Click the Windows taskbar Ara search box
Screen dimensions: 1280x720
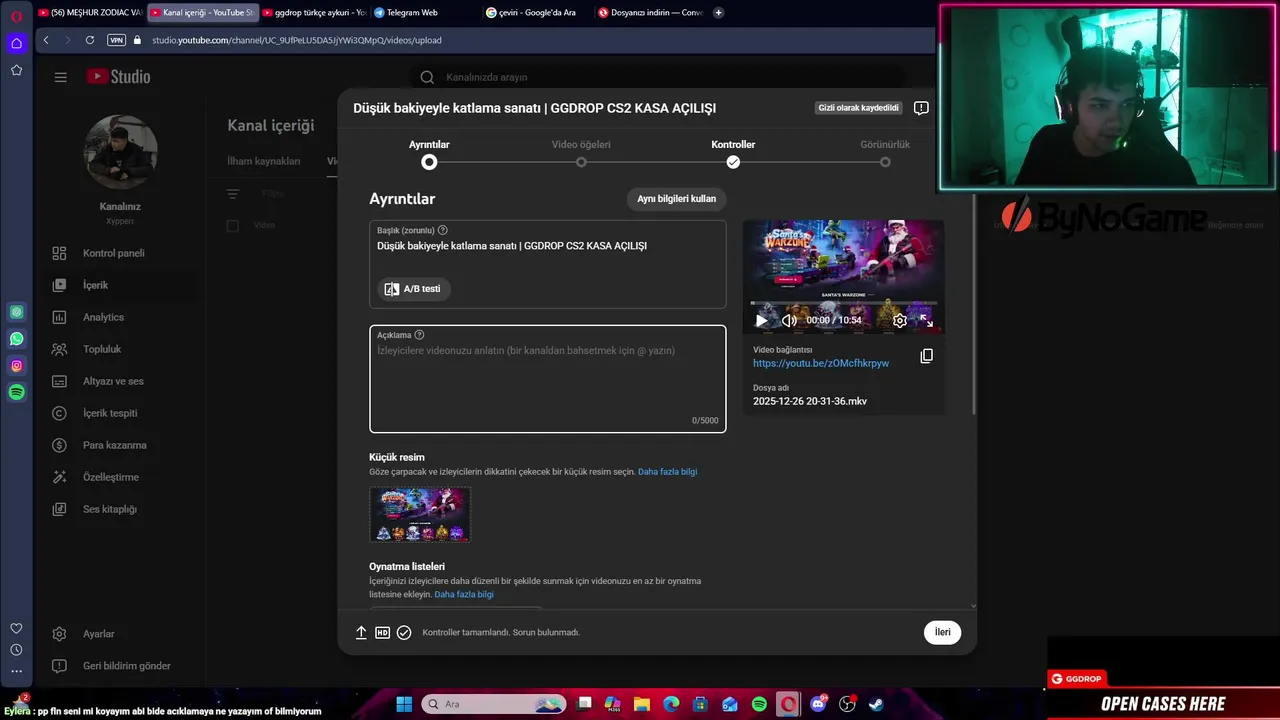pos(495,704)
